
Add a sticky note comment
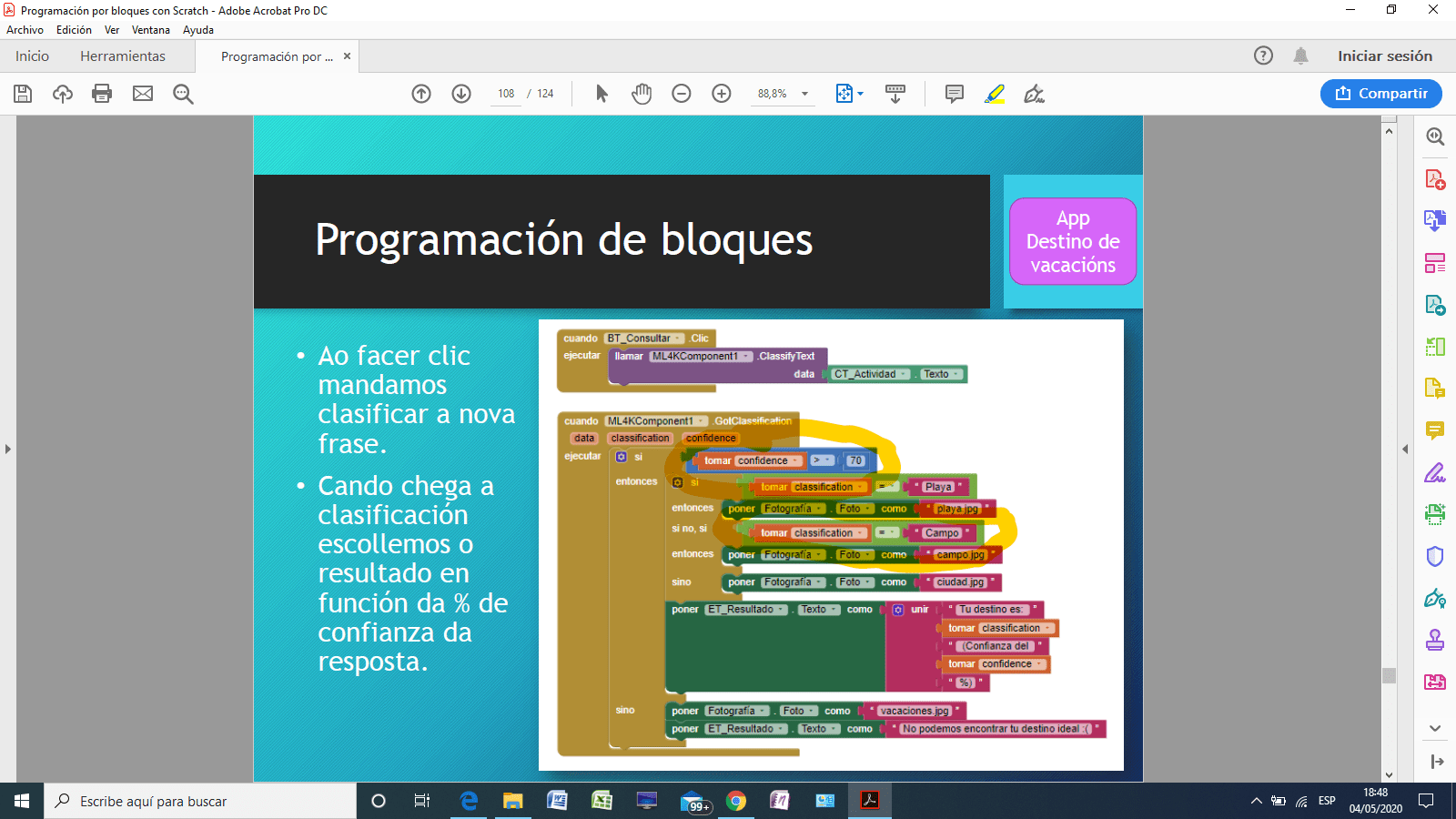click(x=954, y=94)
